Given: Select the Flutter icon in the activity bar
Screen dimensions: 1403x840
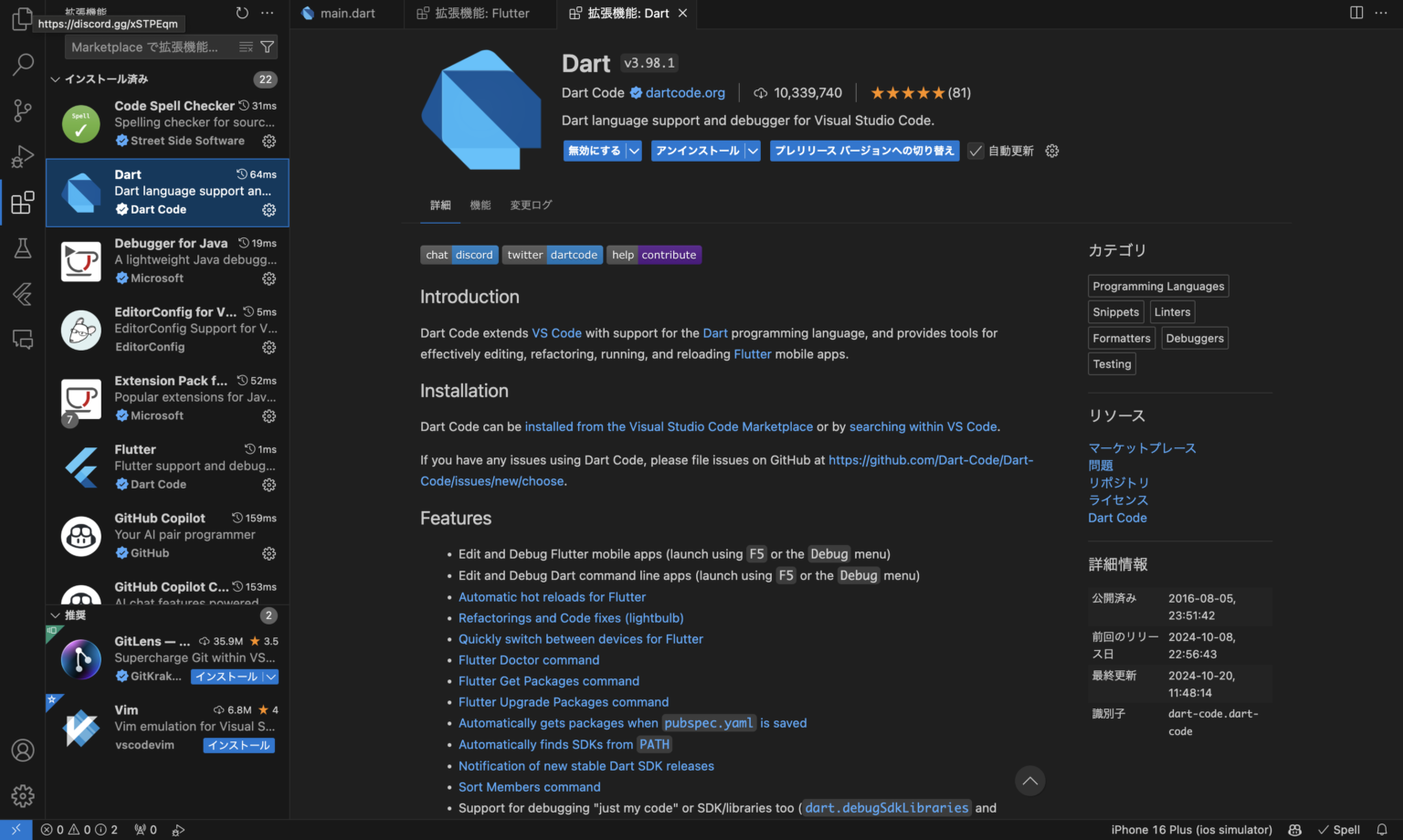Looking at the screenshot, I should click(22, 293).
